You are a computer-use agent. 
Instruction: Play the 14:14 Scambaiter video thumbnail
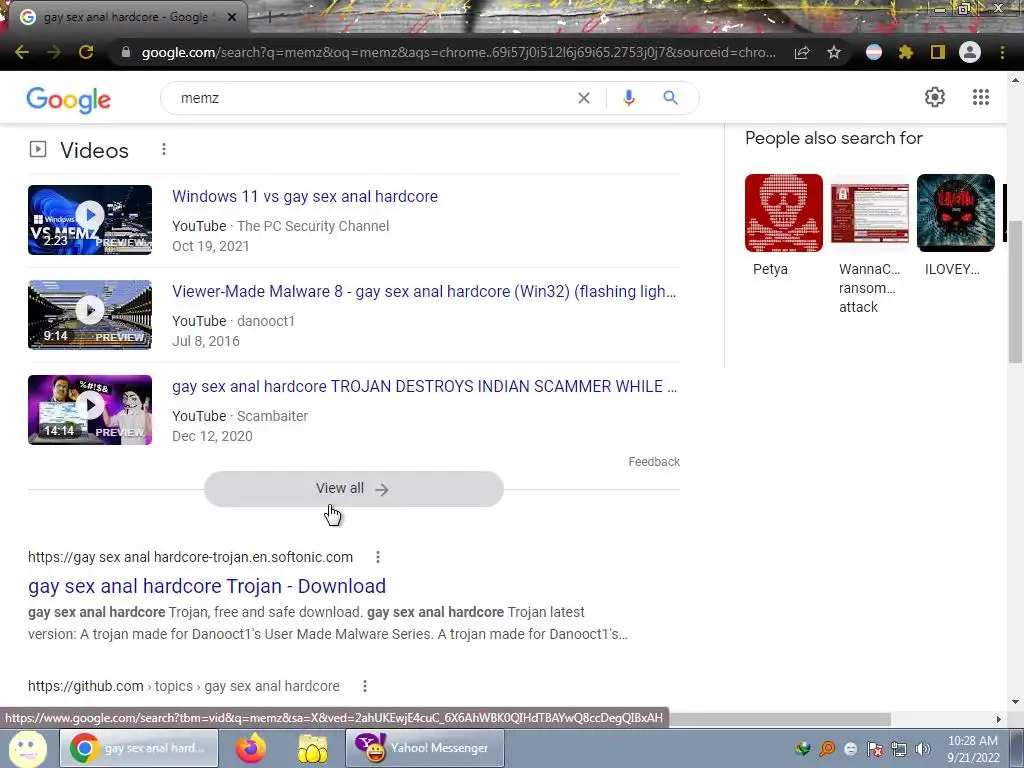coord(90,410)
